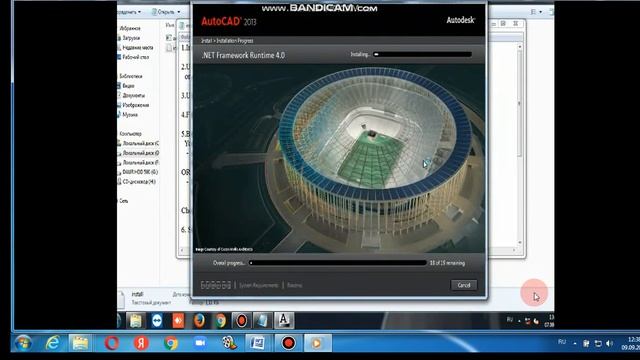Open volume control in system tray
Screen dimensions: 640x360
[x=609, y=344]
